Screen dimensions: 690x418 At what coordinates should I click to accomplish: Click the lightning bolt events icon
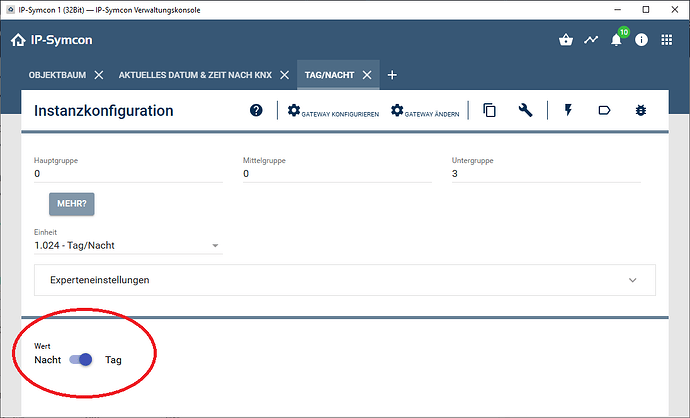(569, 111)
